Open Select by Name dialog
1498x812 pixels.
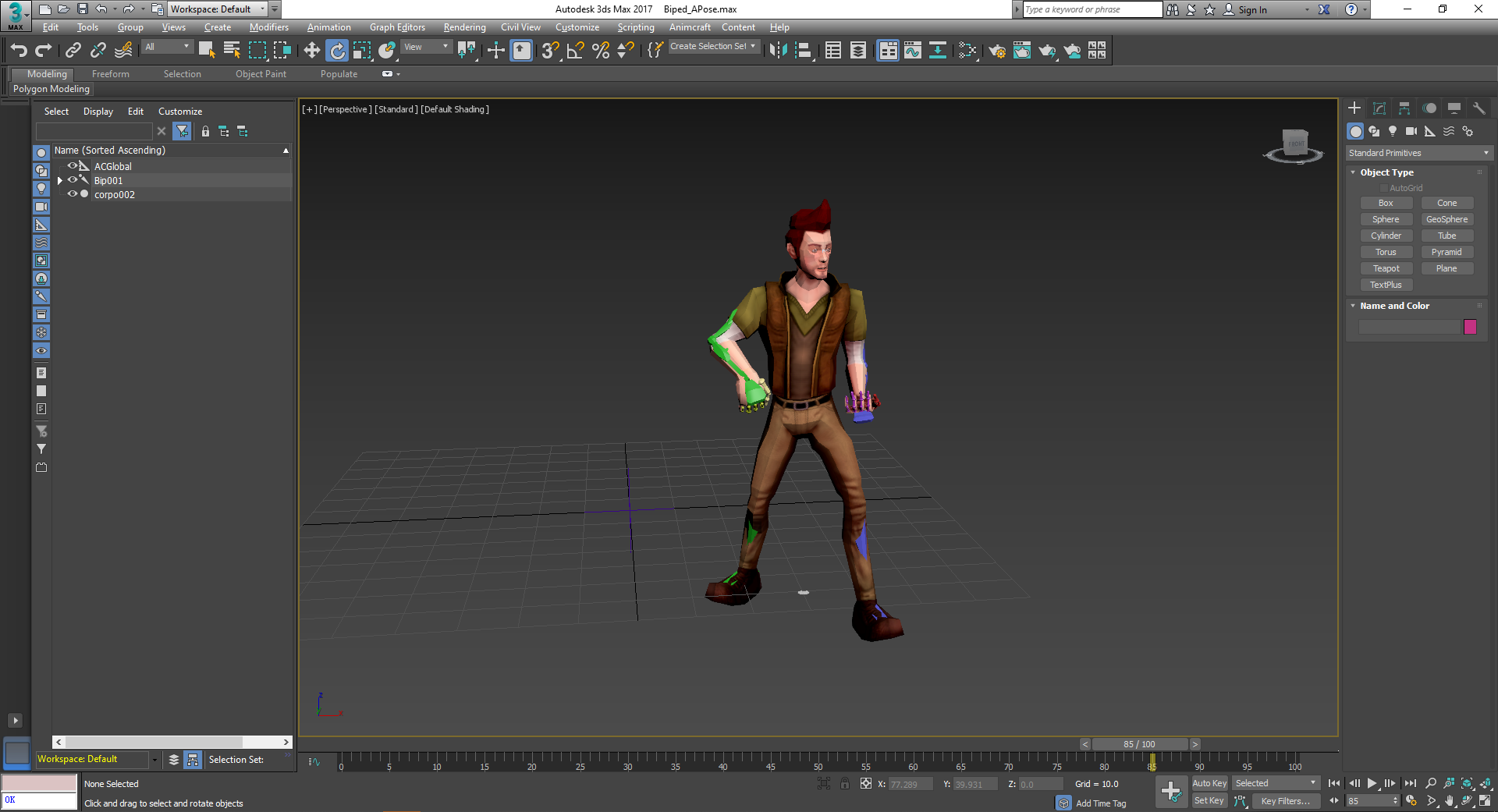tap(232, 51)
